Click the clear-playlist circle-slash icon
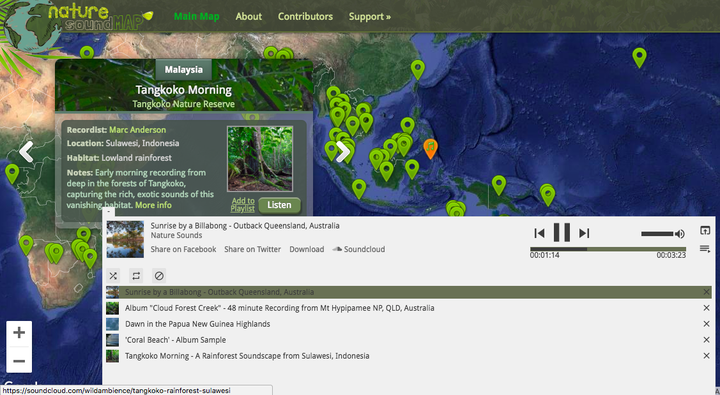 pyautogui.click(x=159, y=276)
